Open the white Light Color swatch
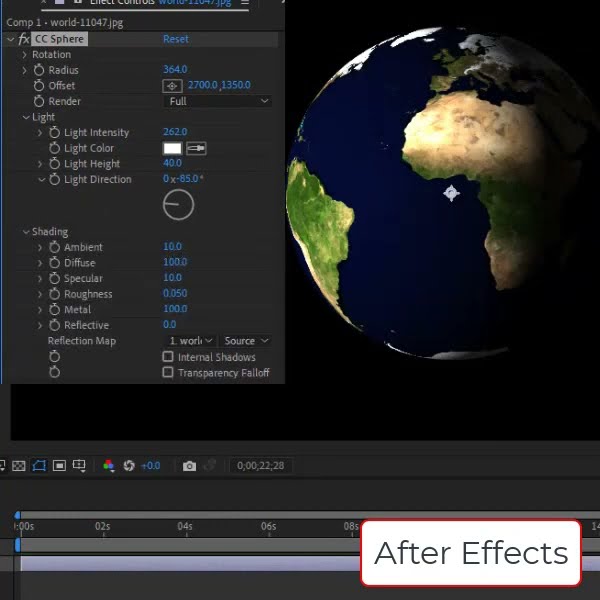Viewport: 600px width, 600px height. pos(172,148)
